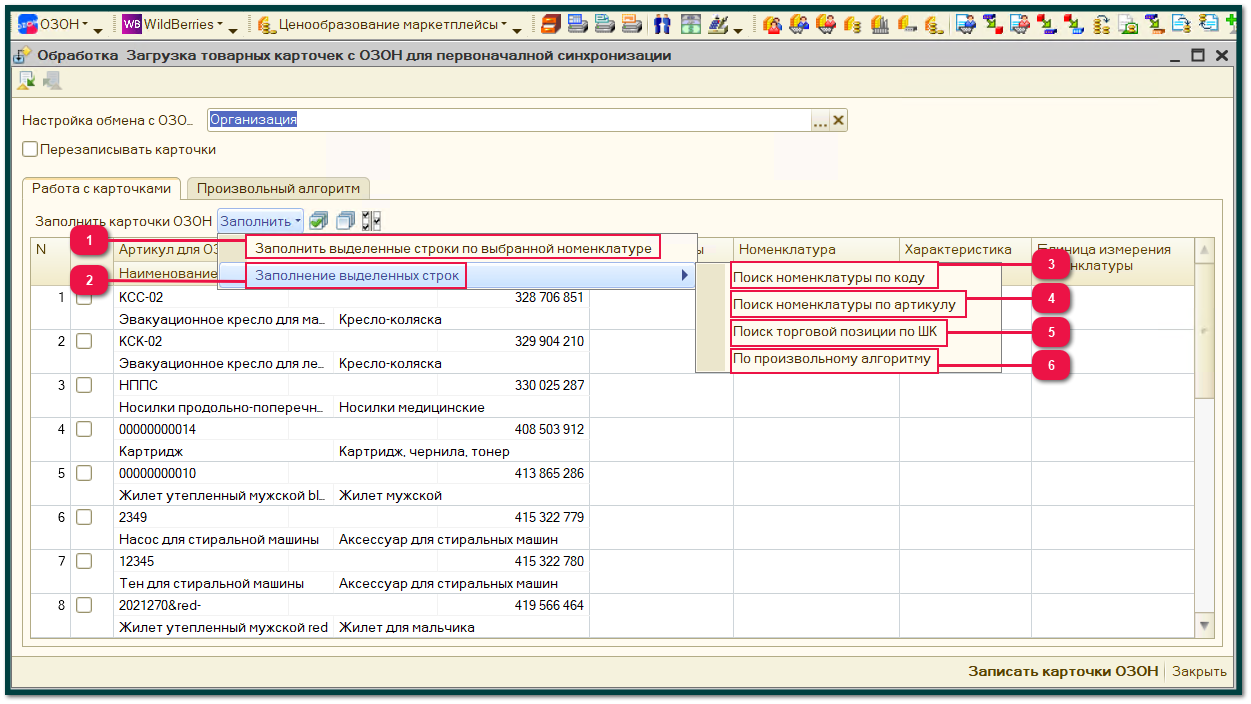Clear the Настройка обмена field with X
Viewport: 1251px width, 704px height.
tap(839, 120)
